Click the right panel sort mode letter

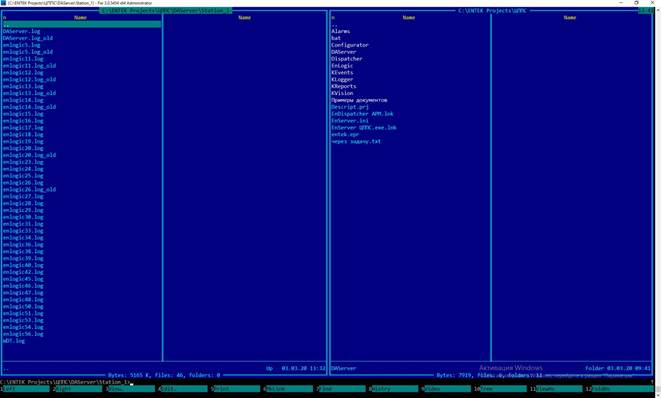tap(333, 18)
